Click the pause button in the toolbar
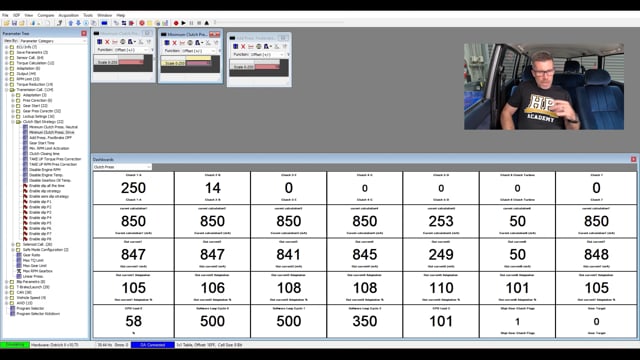Screen dimensions: 640x360 [191, 23]
